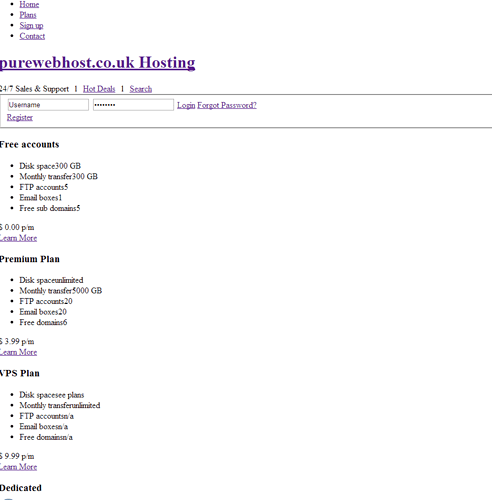Click the Login link
Image resolution: width=492 pixels, height=500 pixels.
pos(186,105)
